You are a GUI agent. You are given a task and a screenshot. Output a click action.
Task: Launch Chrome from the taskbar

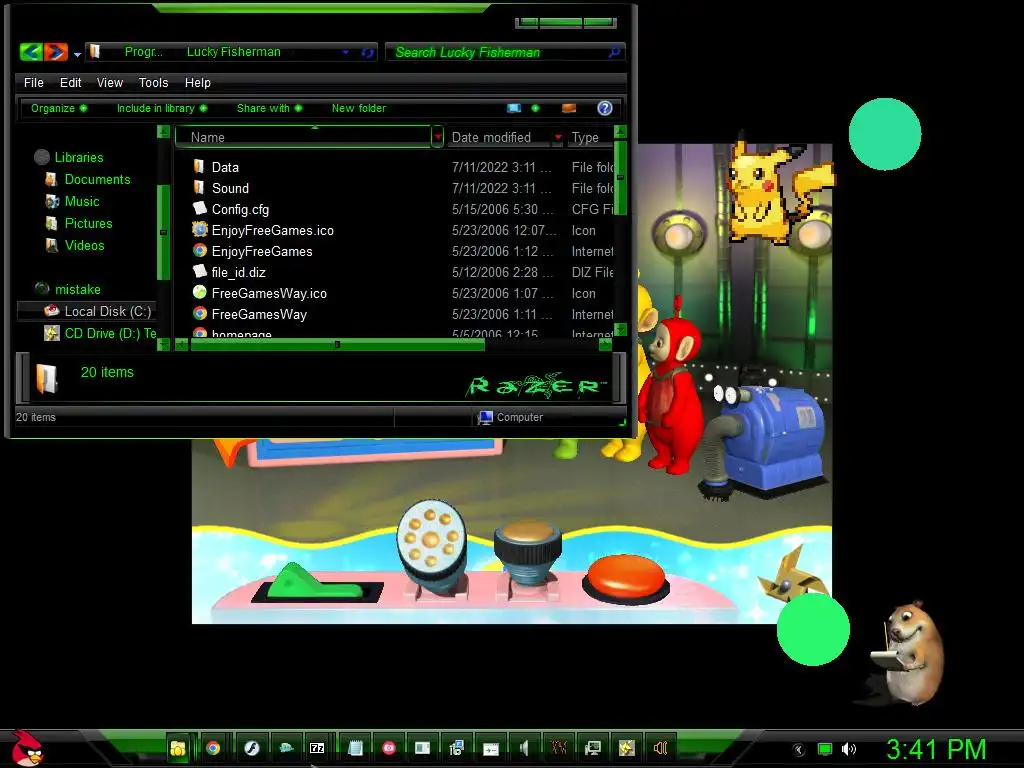pyautogui.click(x=212, y=748)
